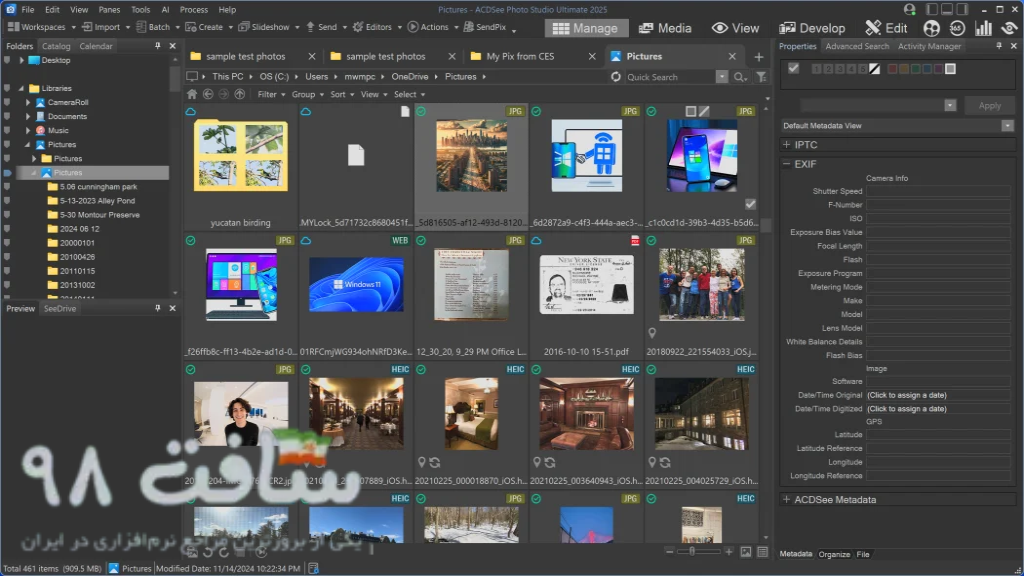Screen dimensions: 1024x576
Task: Expand the CameraRoll tree node
Action: point(28,103)
